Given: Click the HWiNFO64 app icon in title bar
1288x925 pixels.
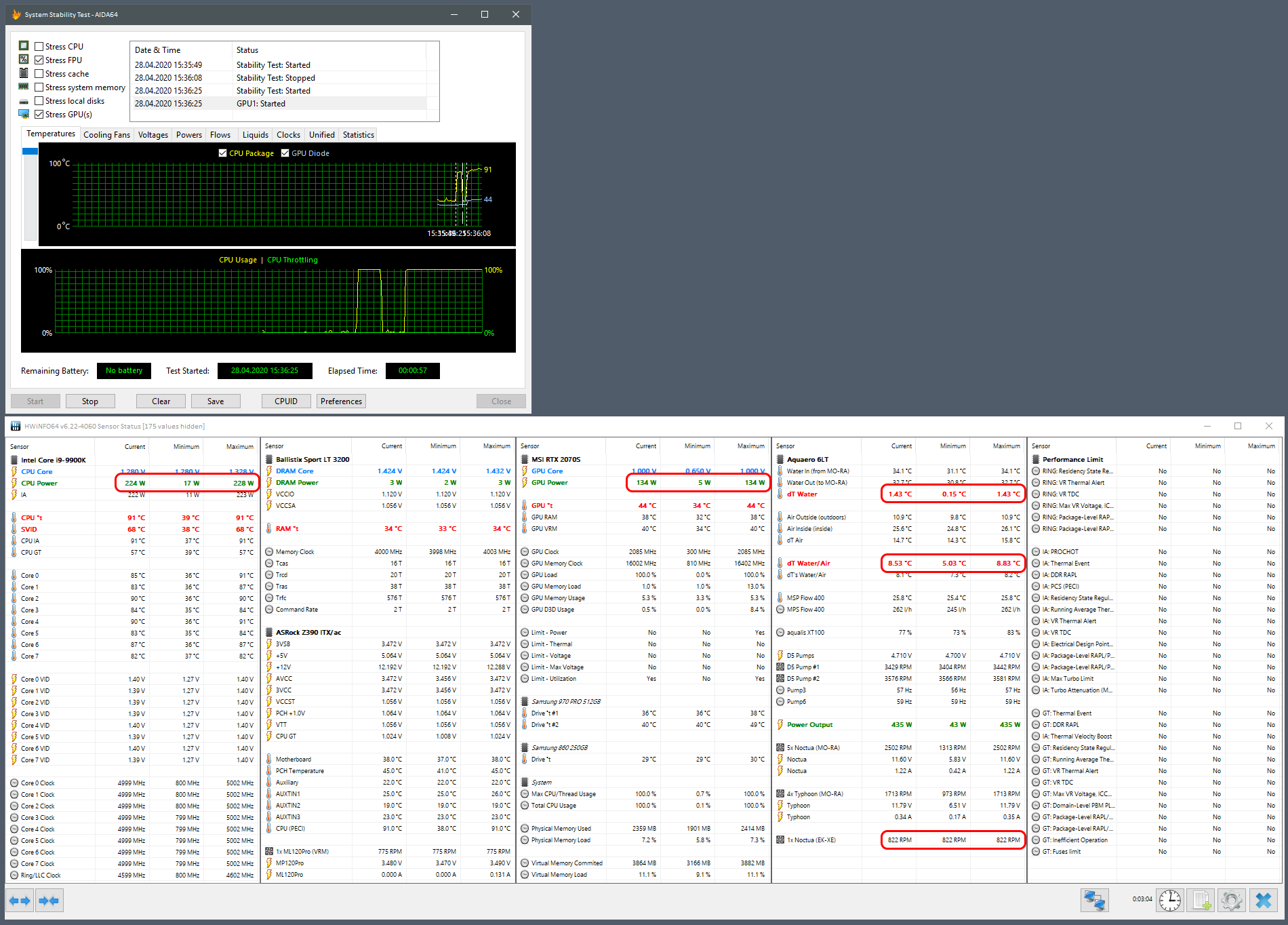Looking at the screenshot, I should 15,426.
